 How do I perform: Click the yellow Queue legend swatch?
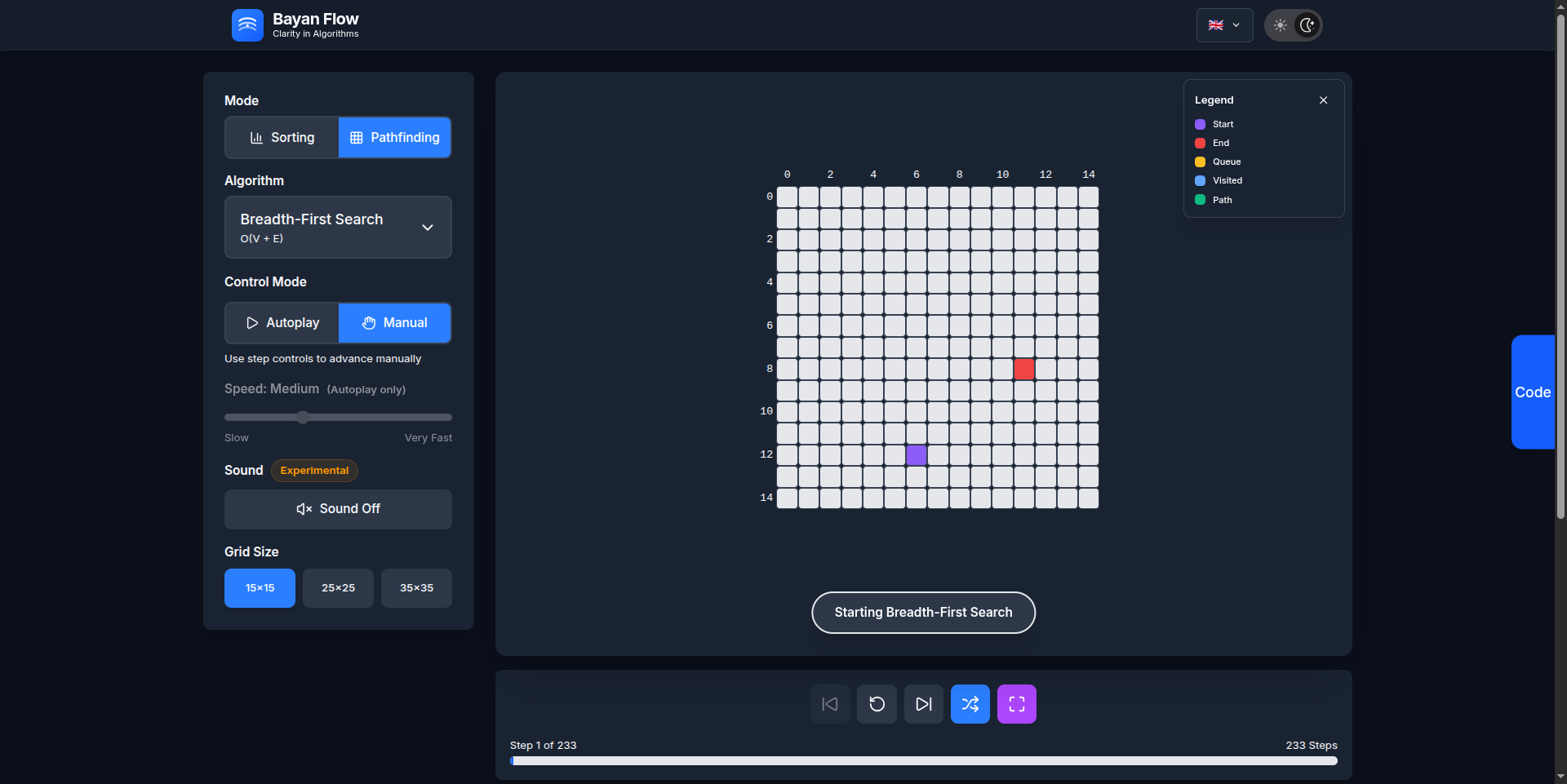coord(1200,162)
